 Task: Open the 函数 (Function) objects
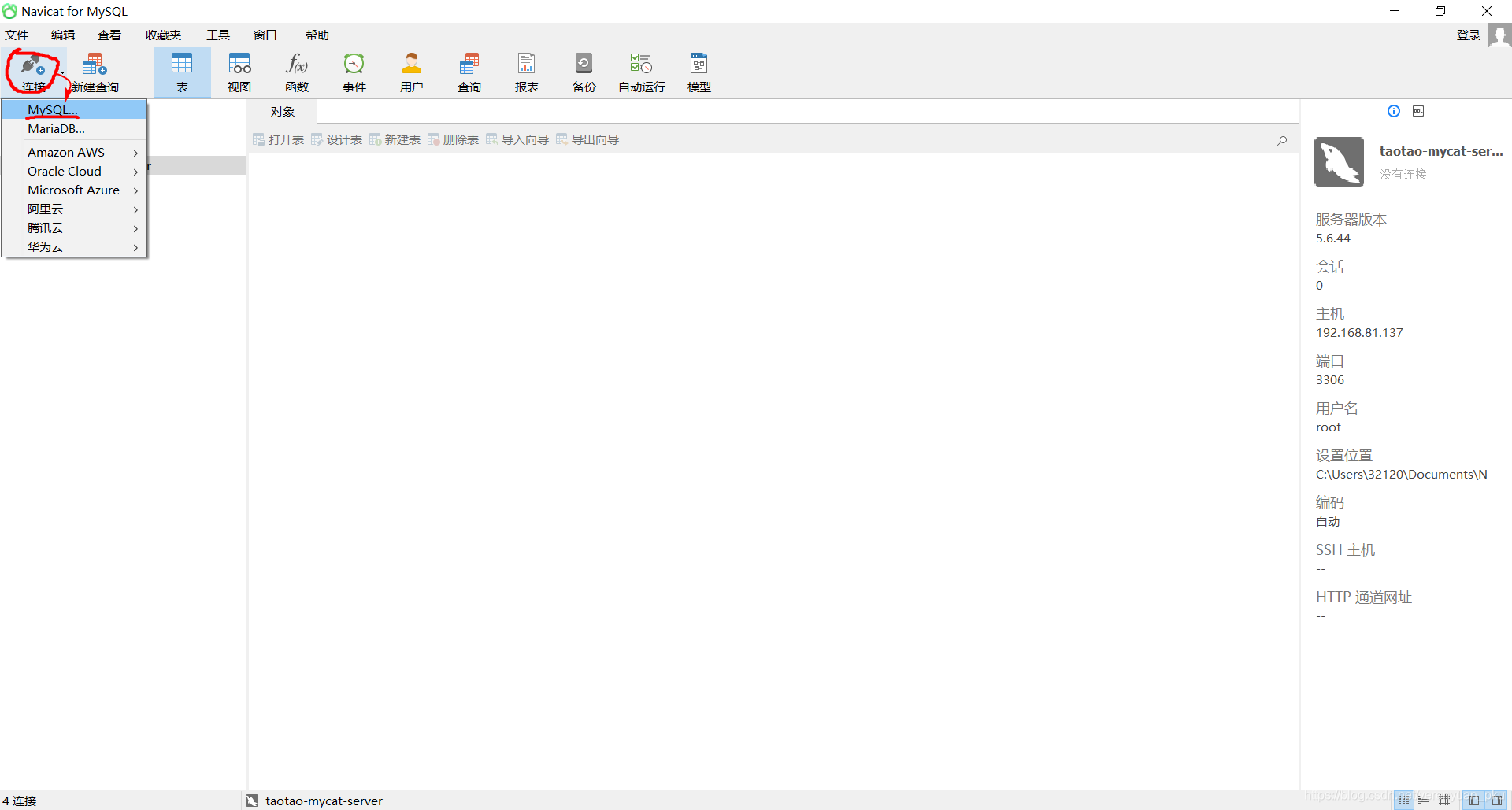(x=297, y=72)
